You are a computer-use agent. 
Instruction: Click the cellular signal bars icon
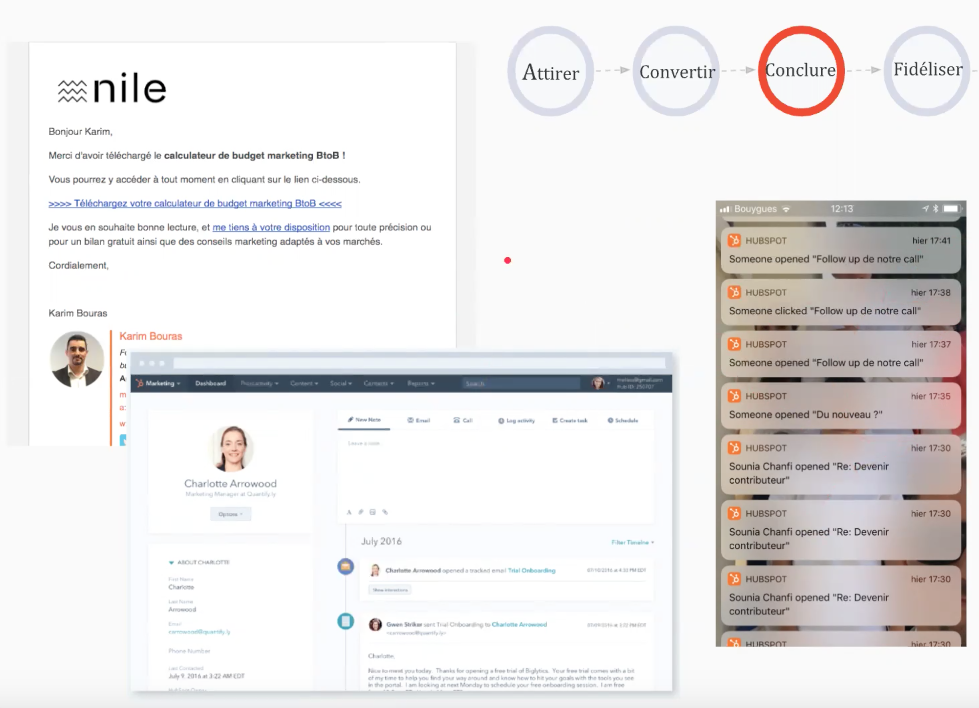[x=725, y=209]
